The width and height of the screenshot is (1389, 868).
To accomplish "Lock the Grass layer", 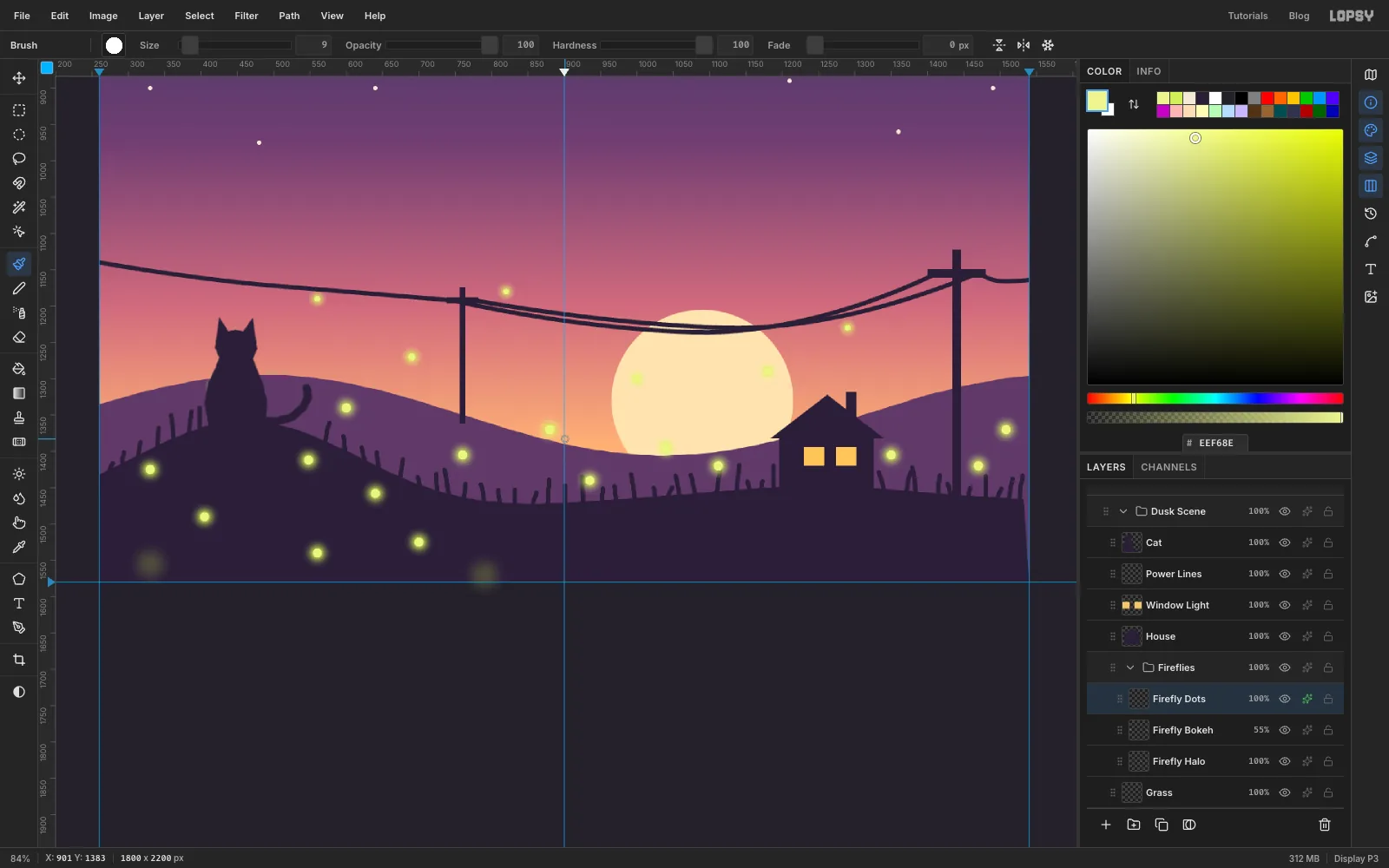I will point(1328,792).
